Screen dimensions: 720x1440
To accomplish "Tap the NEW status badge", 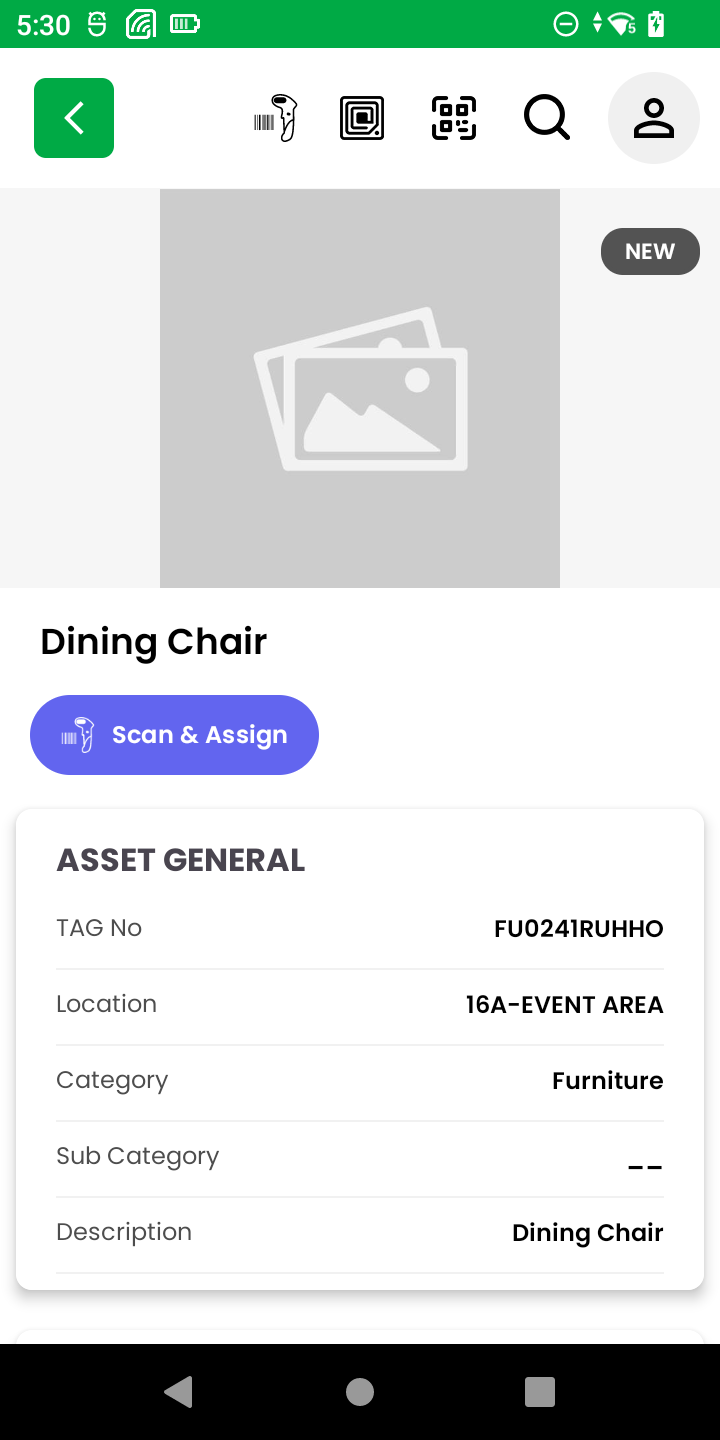I will click(x=650, y=252).
